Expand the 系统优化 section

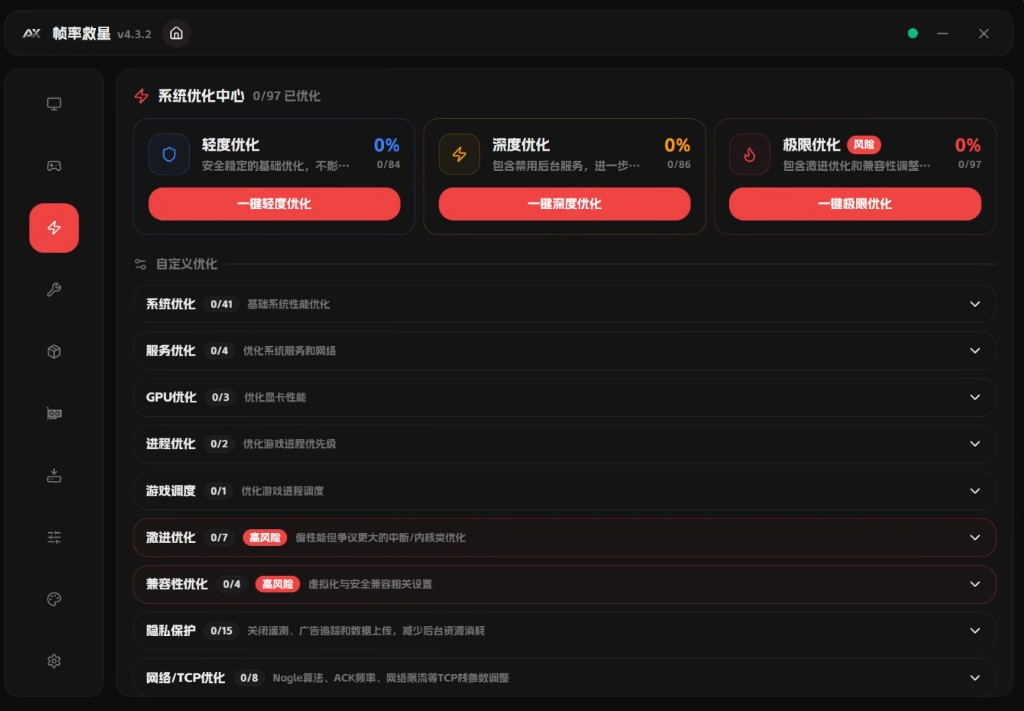[x=974, y=304]
